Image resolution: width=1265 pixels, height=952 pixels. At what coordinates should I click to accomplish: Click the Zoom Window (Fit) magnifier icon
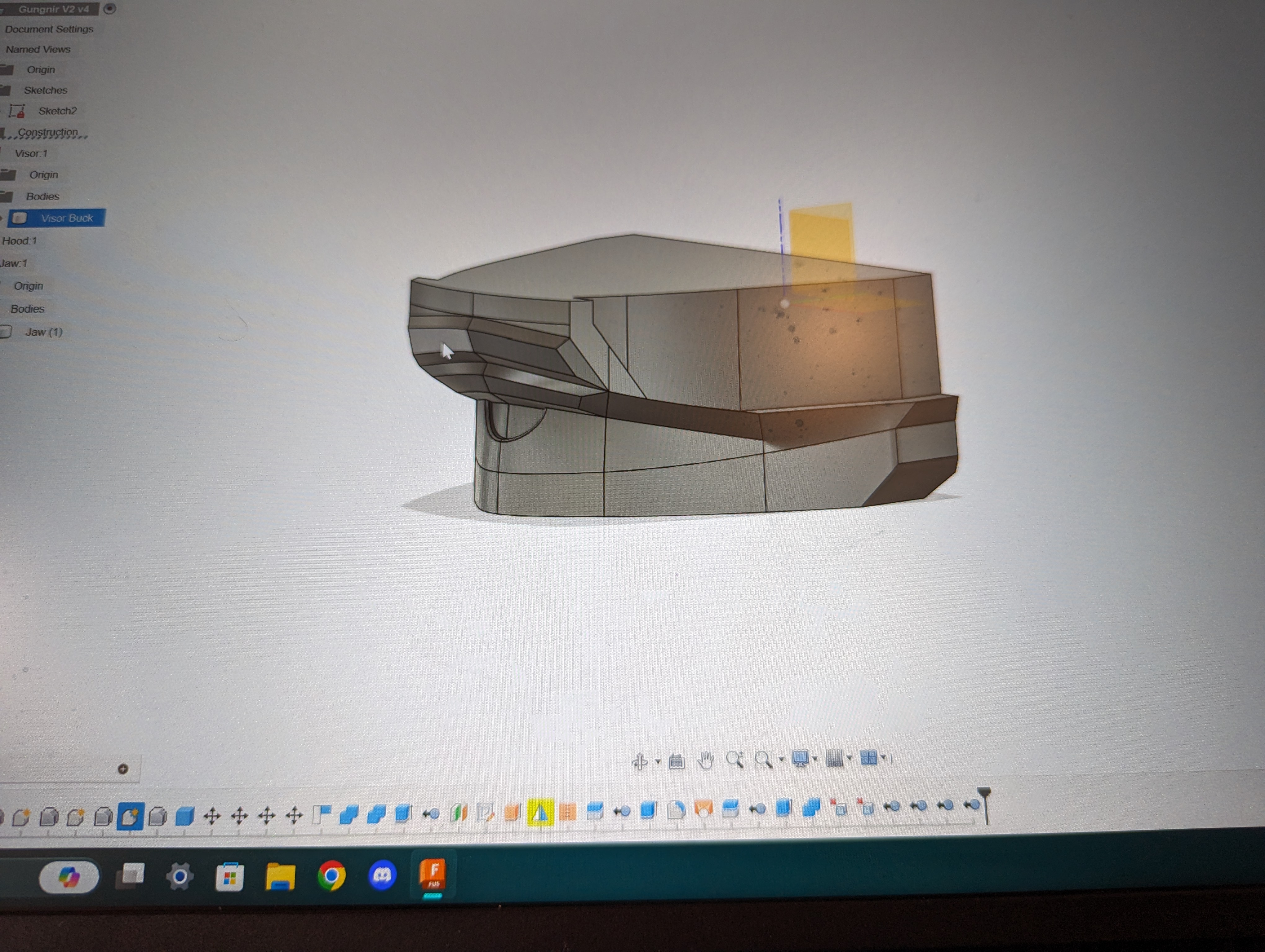tap(763, 760)
